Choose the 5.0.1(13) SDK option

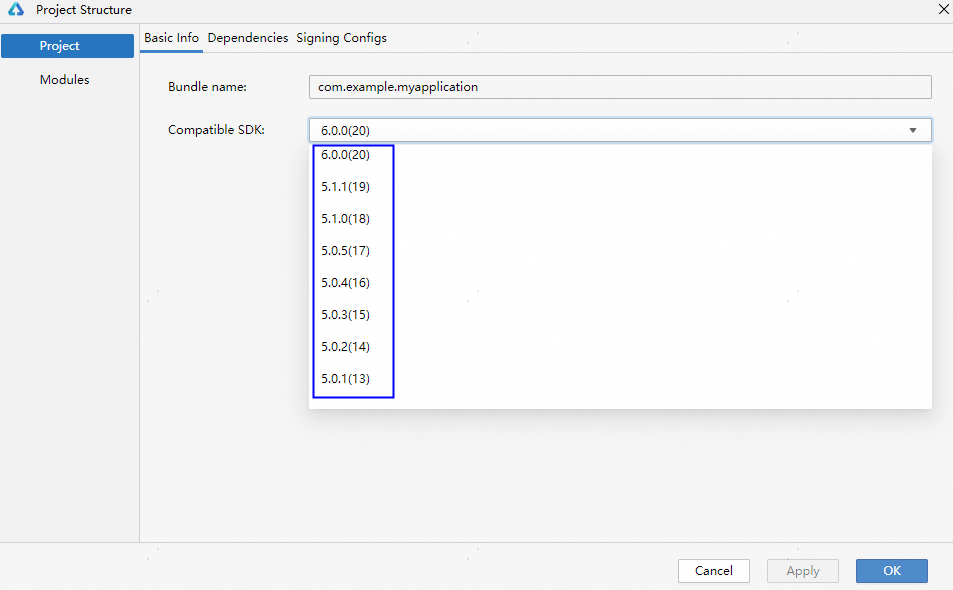click(346, 379)
